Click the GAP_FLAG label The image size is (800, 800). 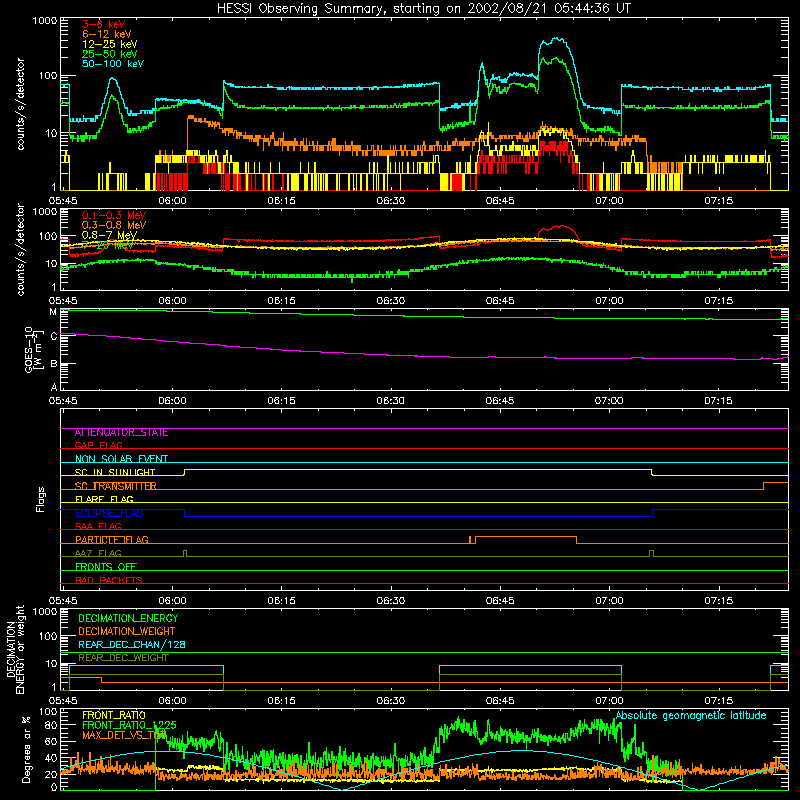coord(98,445)
